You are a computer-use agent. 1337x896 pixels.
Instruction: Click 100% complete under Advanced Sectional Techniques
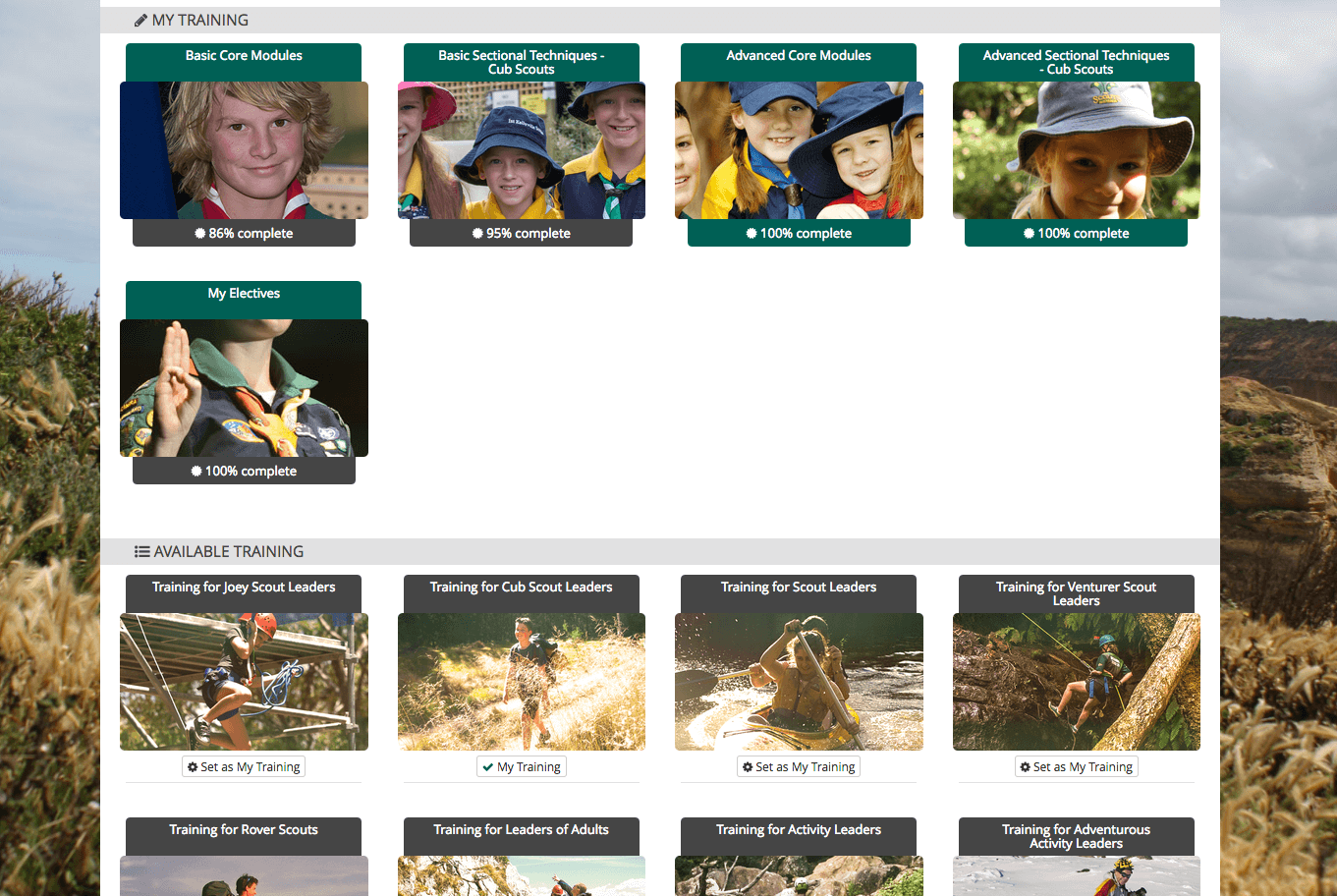pyautogui.click(x=1077, y=233)
